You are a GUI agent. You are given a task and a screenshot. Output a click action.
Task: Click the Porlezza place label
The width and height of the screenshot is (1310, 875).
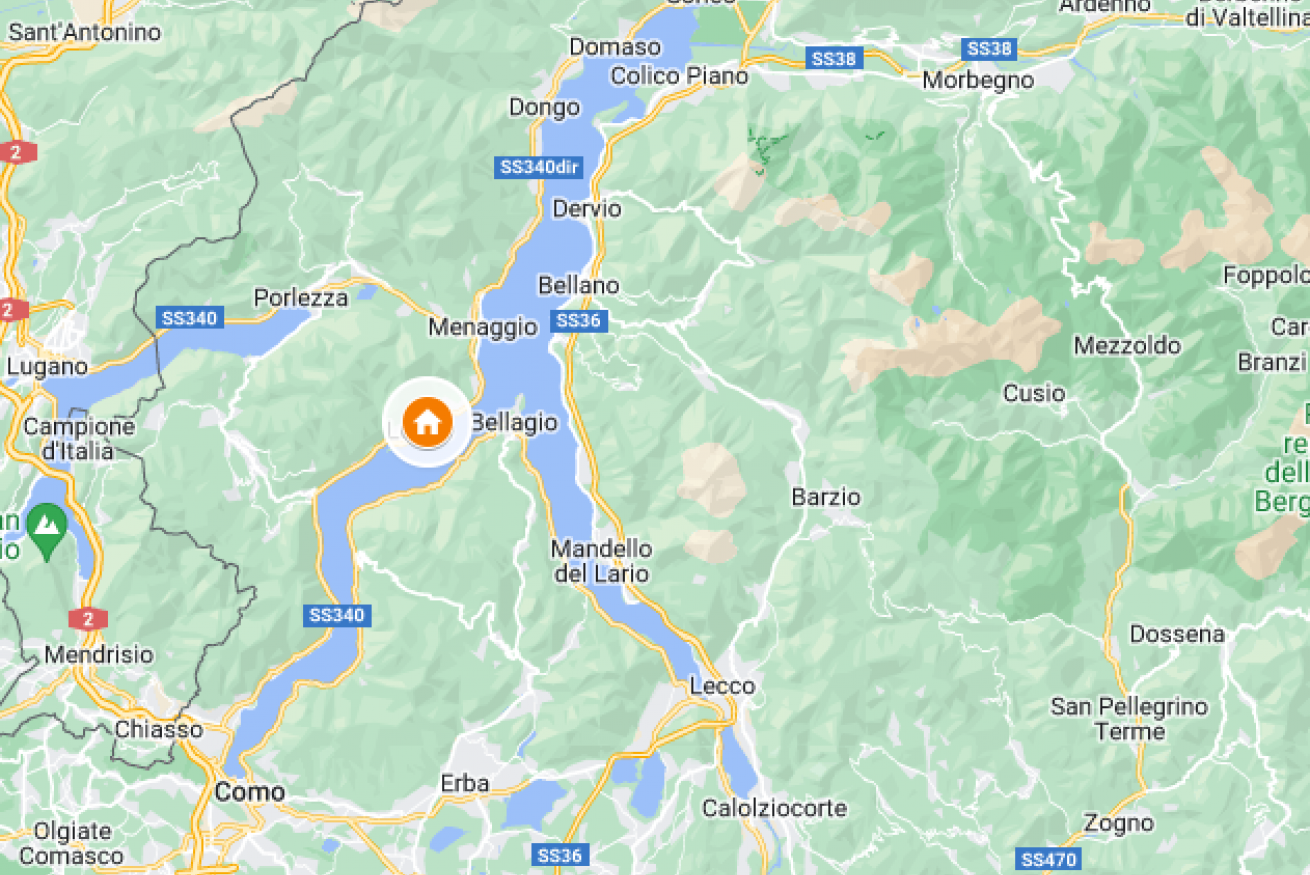301,298
